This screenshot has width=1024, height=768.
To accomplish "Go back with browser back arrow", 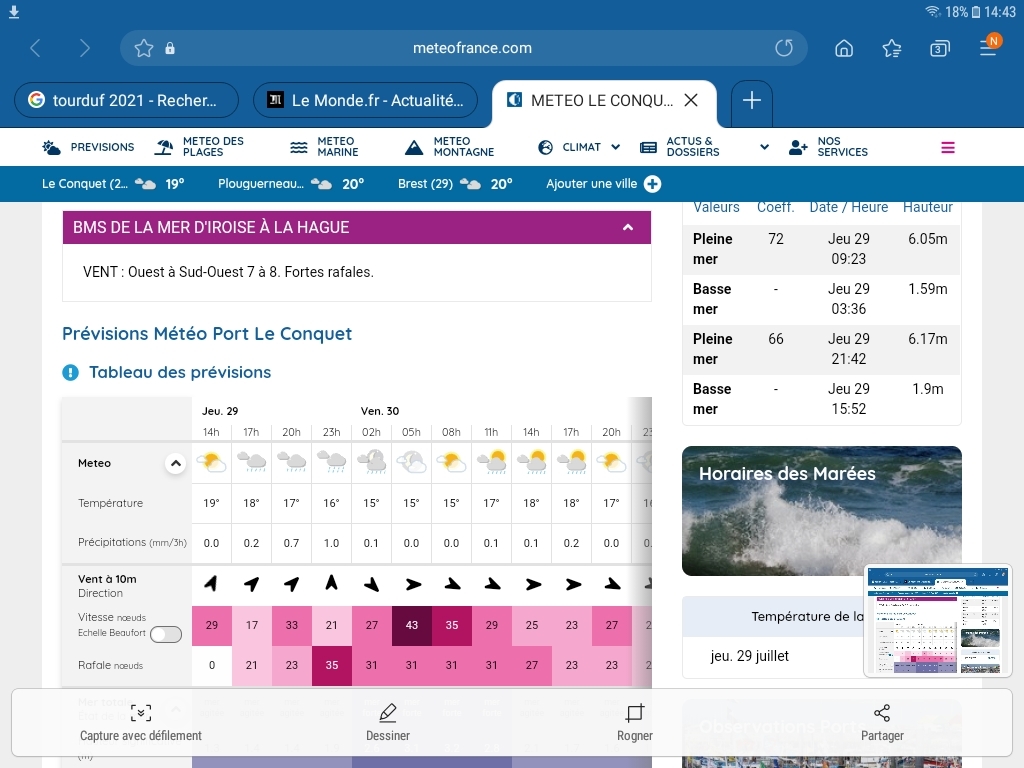I will click(36, 48).
